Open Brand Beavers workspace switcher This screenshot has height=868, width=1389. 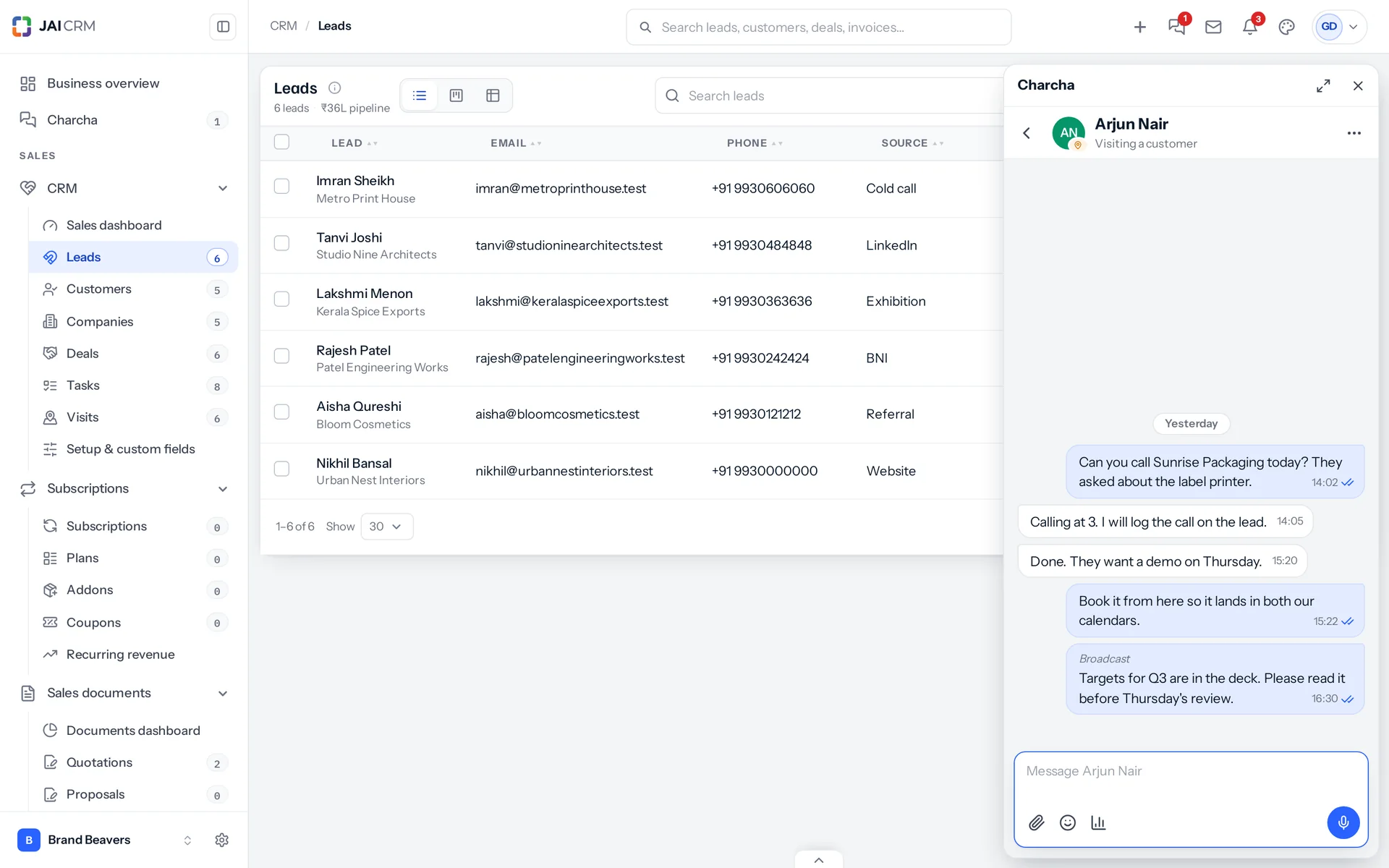point(105,840)
